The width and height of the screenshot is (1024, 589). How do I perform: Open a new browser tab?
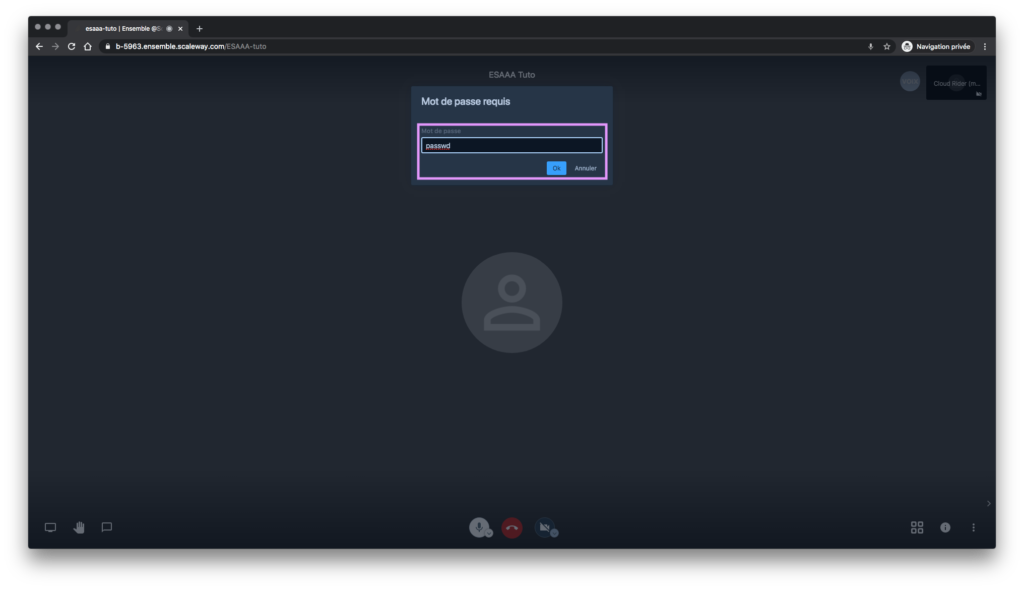coord(199,28)
